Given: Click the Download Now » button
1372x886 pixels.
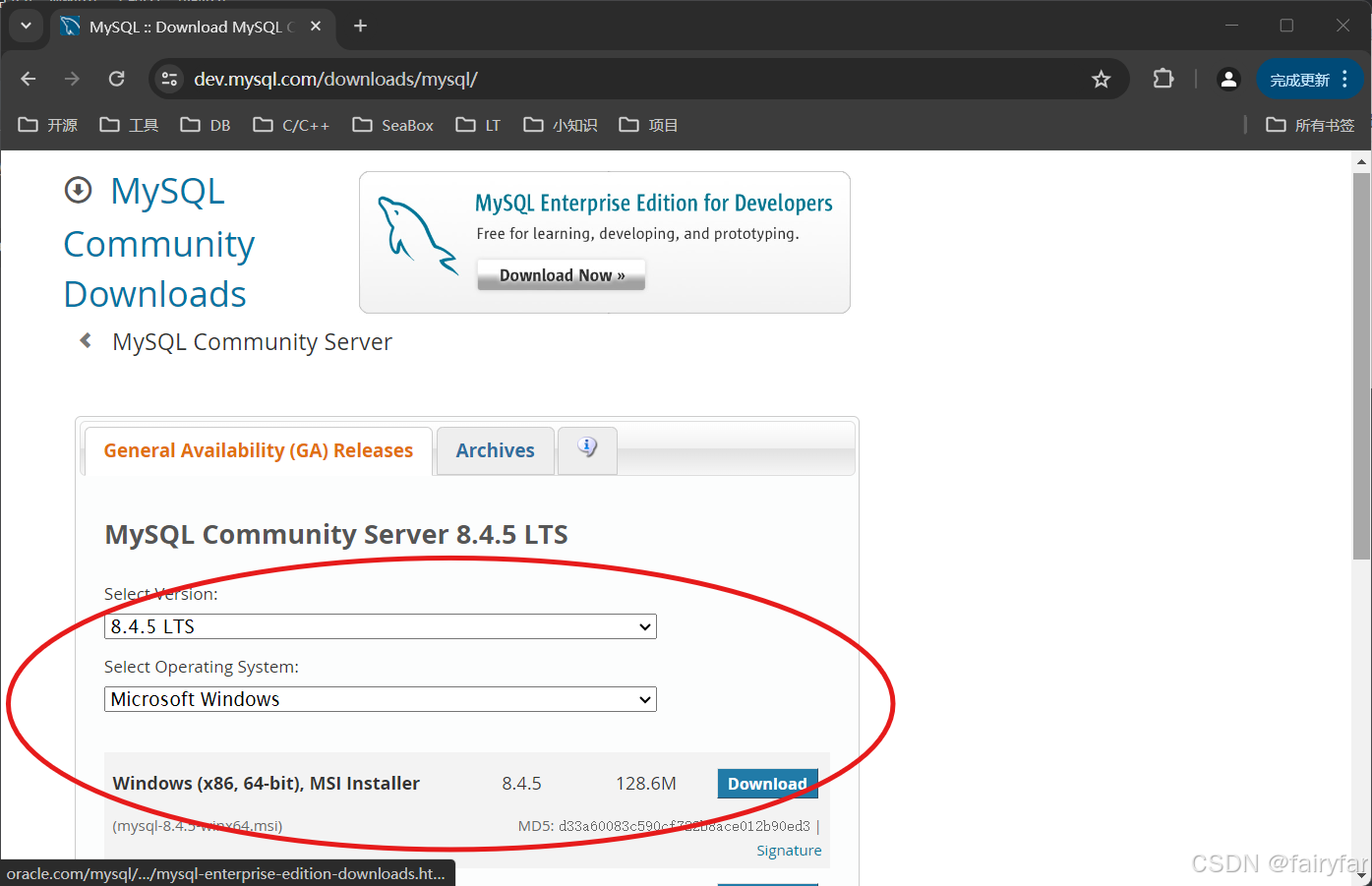Looking at the screenshot, I should [x=562, y=275].
